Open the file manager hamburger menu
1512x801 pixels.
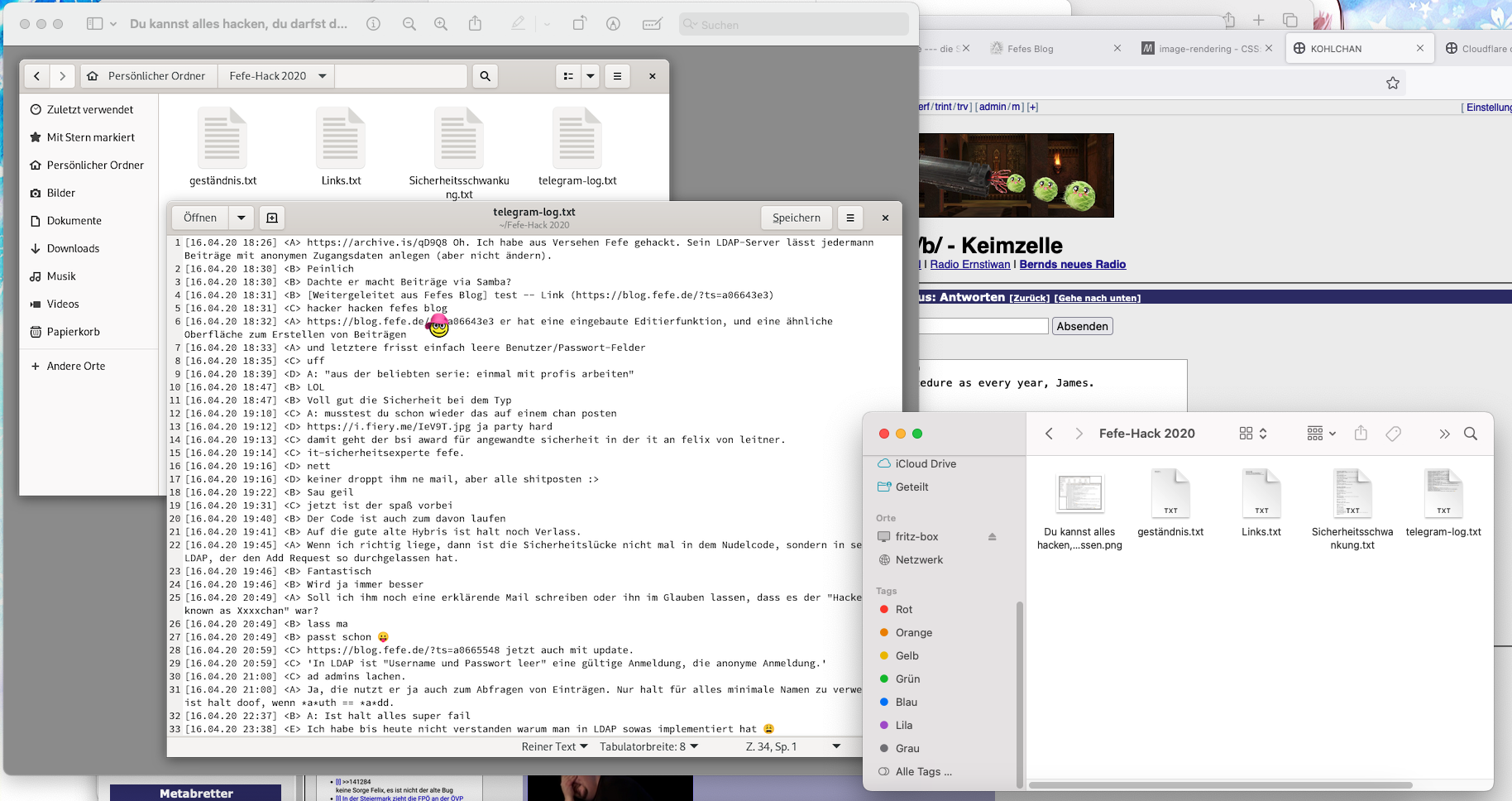coord(617,76)
